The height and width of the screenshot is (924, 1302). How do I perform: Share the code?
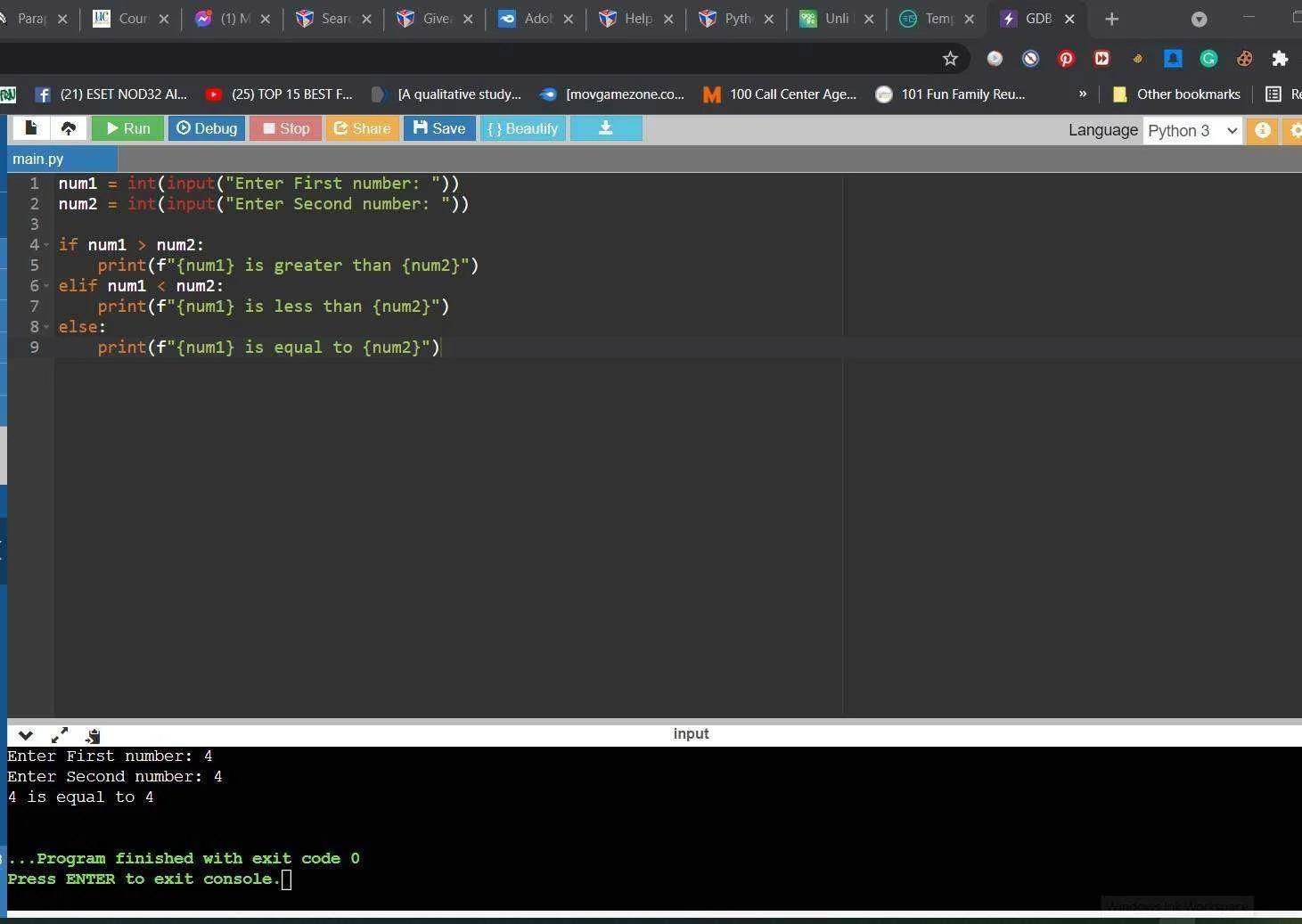click(x=362, y=128)
